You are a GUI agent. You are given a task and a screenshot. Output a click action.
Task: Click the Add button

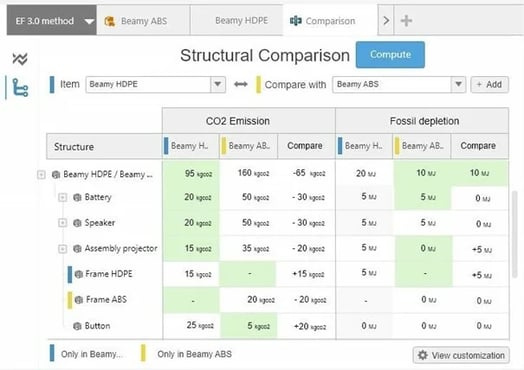[x=490, y=85]
